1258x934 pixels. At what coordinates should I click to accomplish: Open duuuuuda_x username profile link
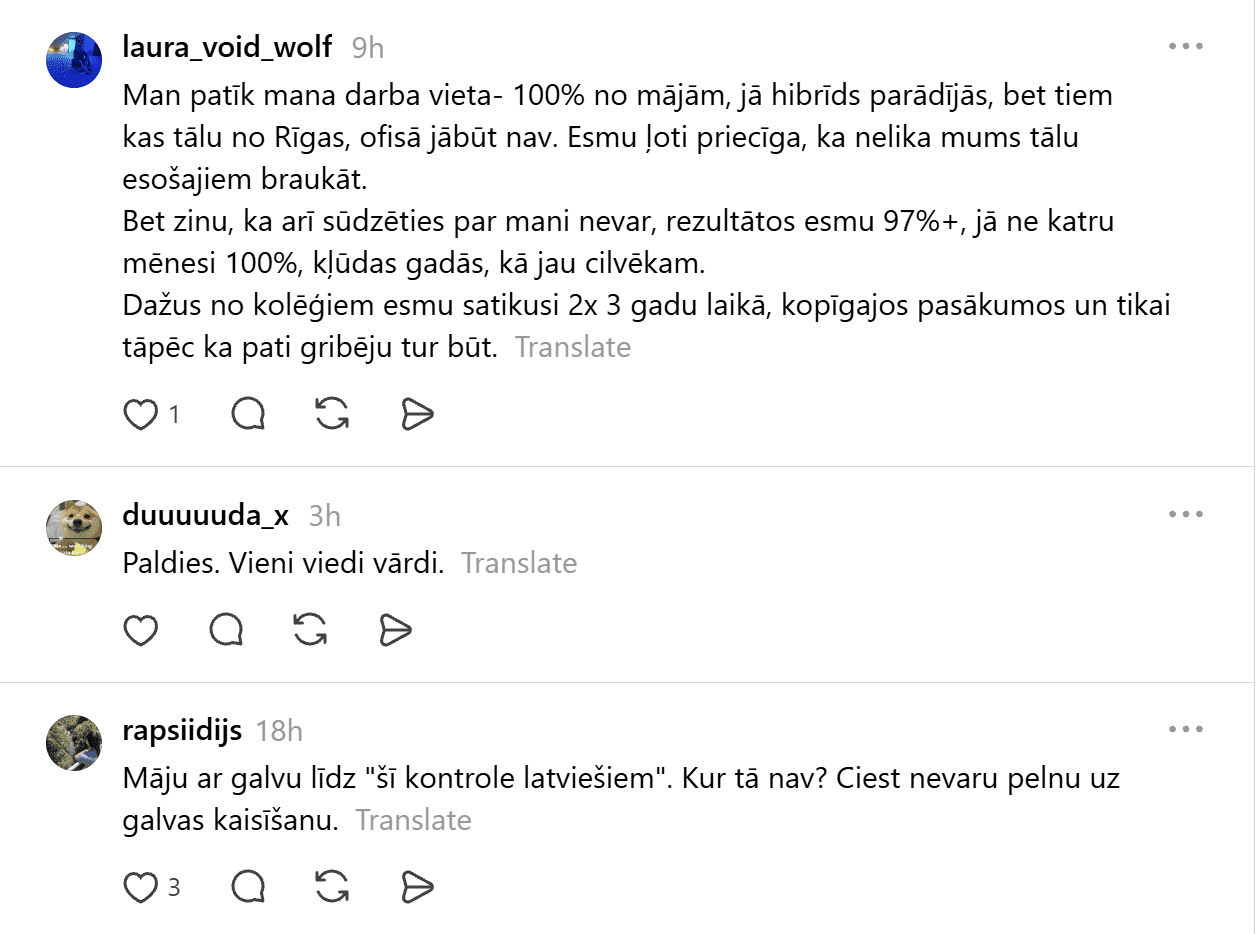tap(206, 515)
